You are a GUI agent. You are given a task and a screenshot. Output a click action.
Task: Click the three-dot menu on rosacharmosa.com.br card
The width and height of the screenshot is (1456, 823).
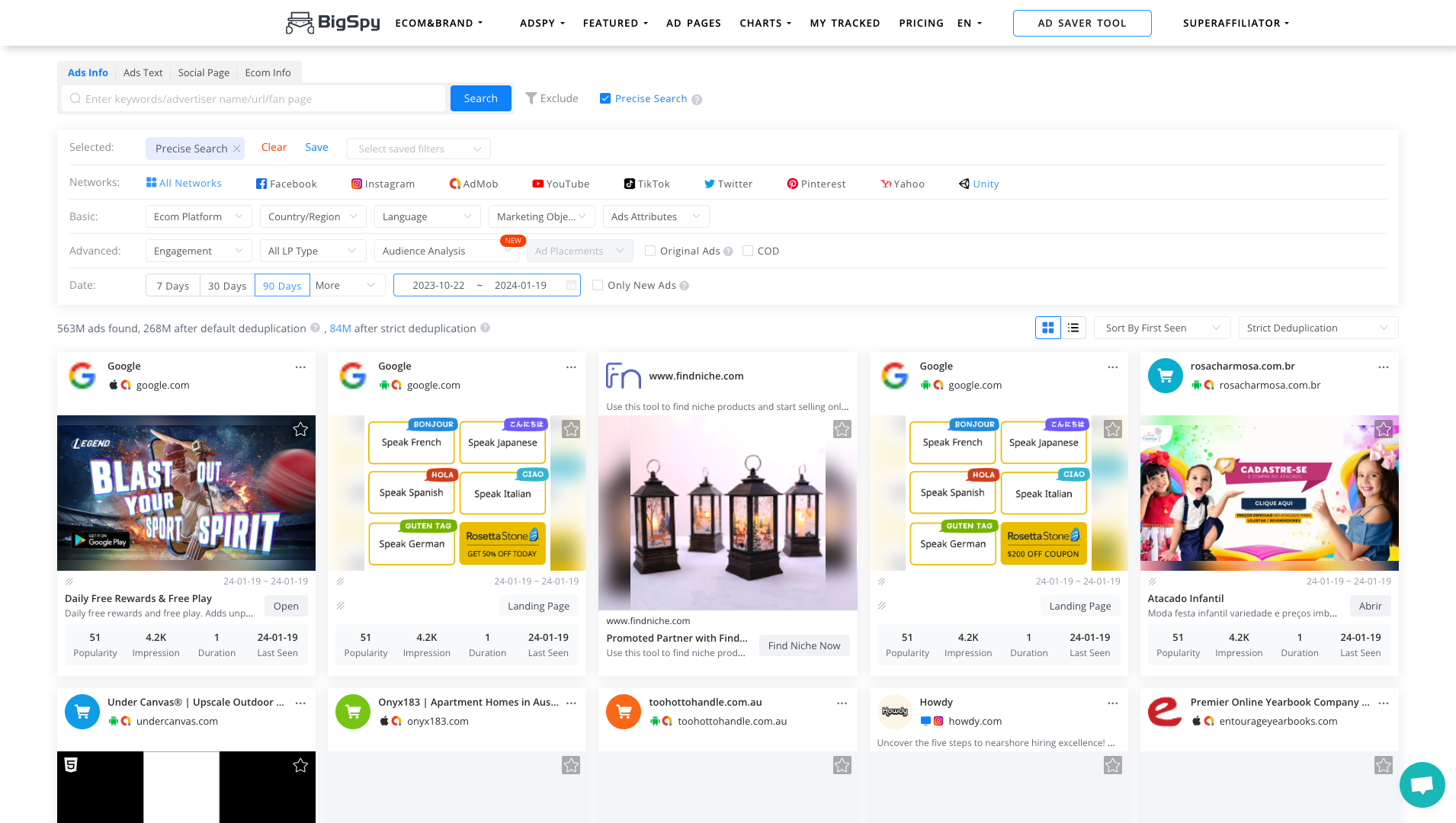(1383, 367)
